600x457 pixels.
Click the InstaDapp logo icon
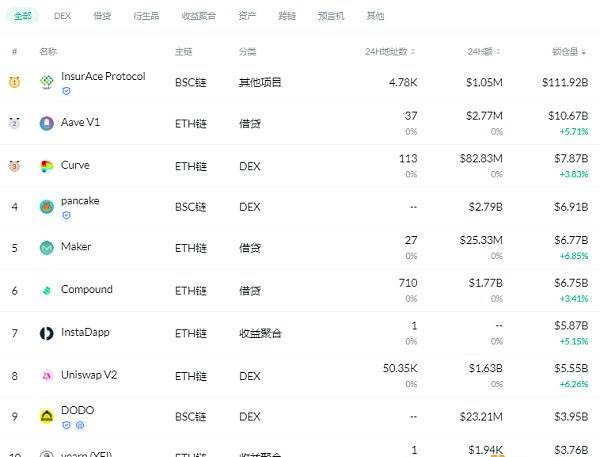pos(47,333)
